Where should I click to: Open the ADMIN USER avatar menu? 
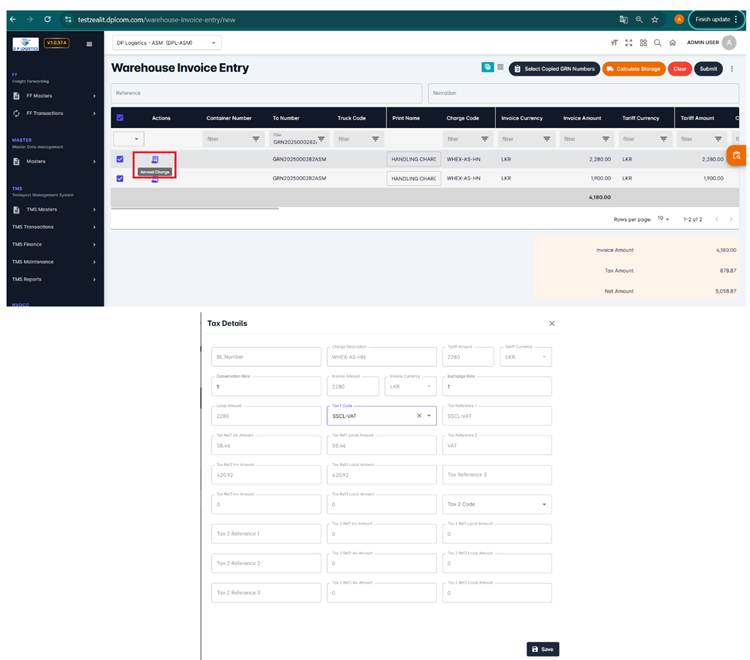(x=729, y=43)
